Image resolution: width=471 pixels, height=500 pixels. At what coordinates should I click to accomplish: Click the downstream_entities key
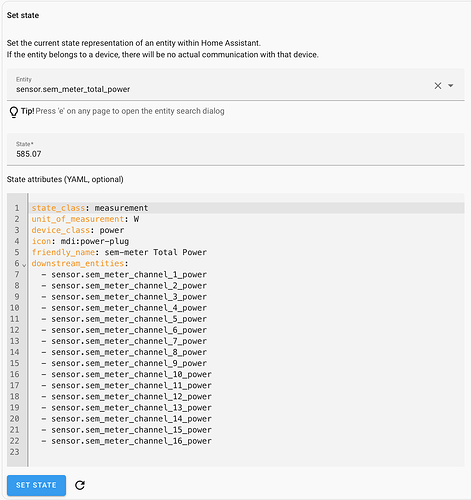pos(78,263)
